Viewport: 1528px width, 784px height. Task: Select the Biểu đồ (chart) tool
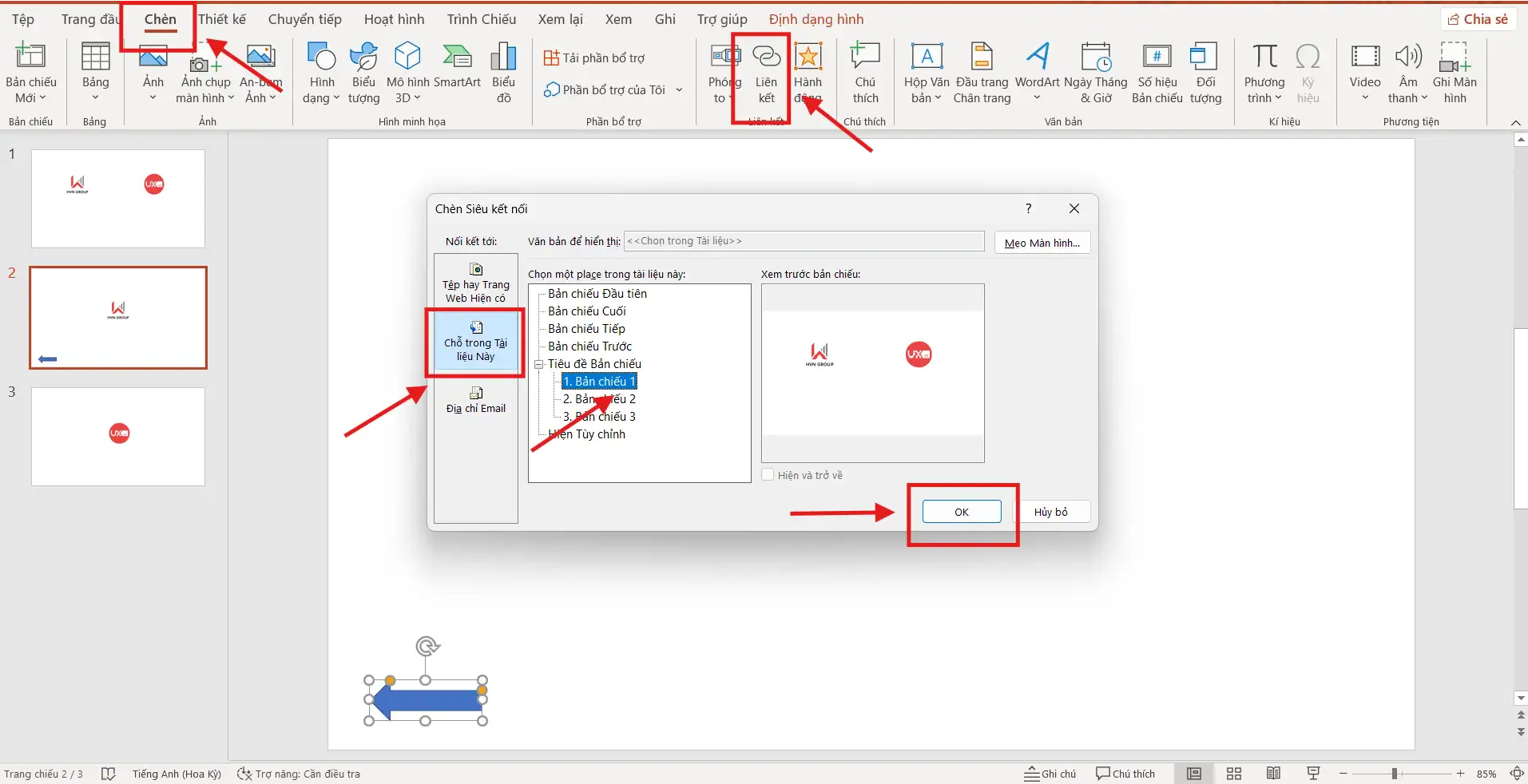tap(502, 70)
